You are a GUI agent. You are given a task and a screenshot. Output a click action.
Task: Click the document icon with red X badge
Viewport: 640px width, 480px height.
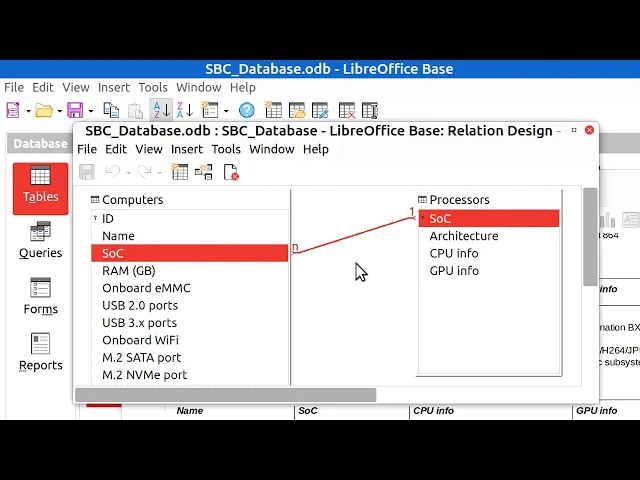[231, 172]
